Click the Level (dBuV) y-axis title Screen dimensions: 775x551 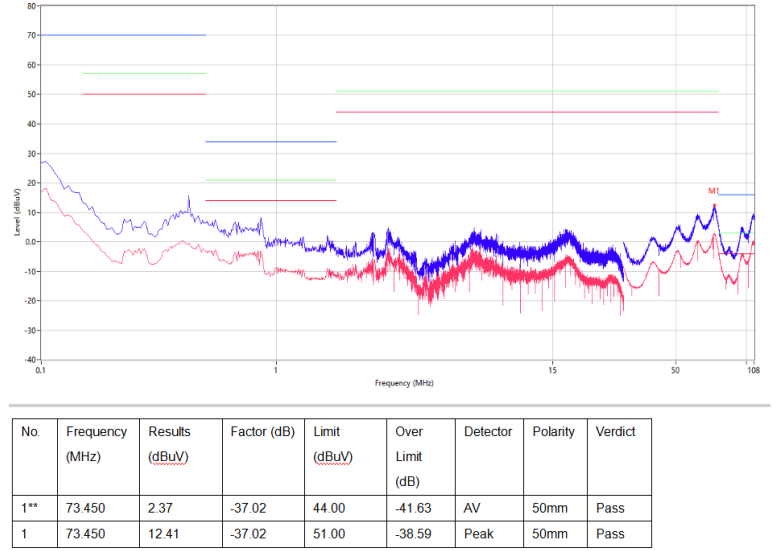click(16, 212)
